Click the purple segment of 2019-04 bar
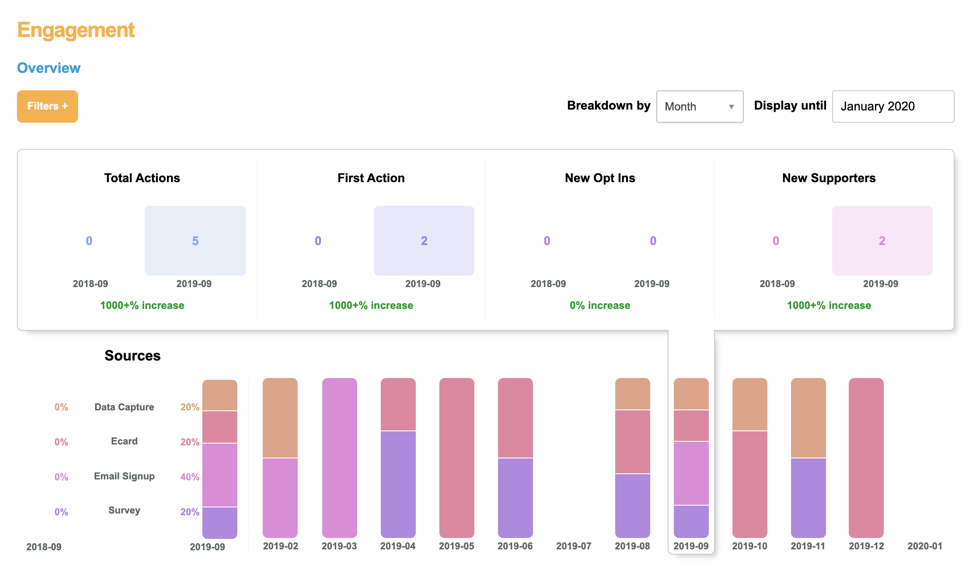974x581 pixels. pyautogui.click(x=398, y=484)
